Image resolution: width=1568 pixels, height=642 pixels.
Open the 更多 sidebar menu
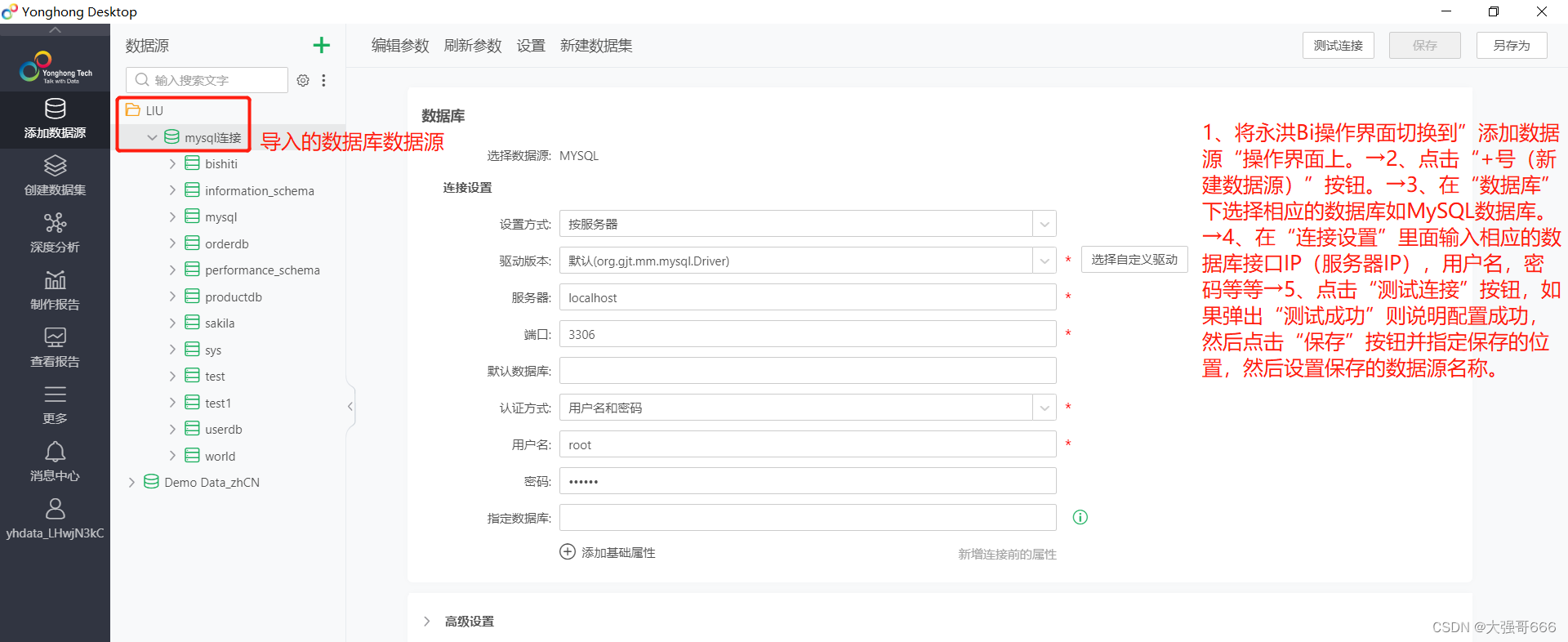(x=55, y=405)
